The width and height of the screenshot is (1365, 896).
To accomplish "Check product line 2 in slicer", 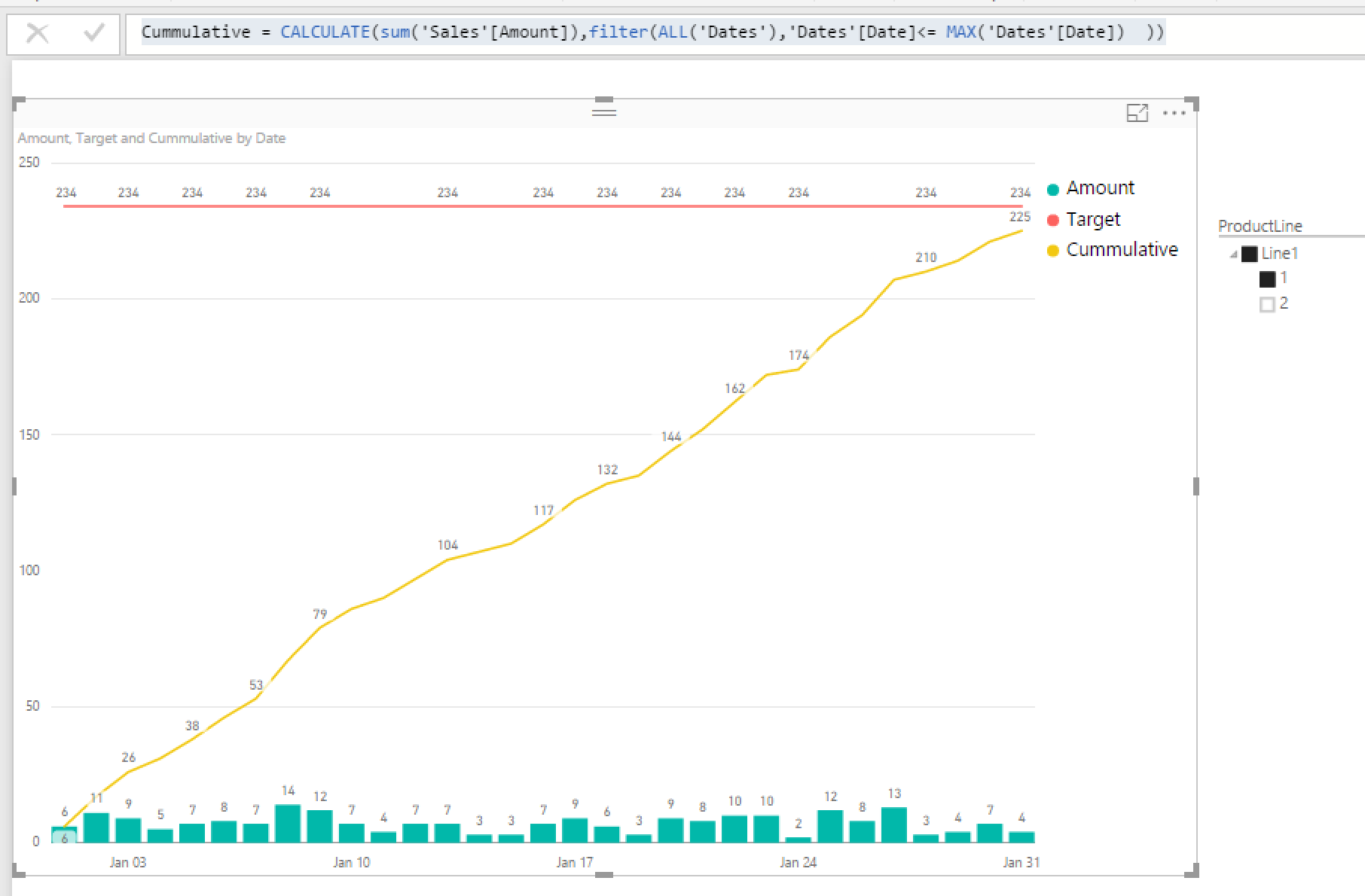I will click(1267, 304).
